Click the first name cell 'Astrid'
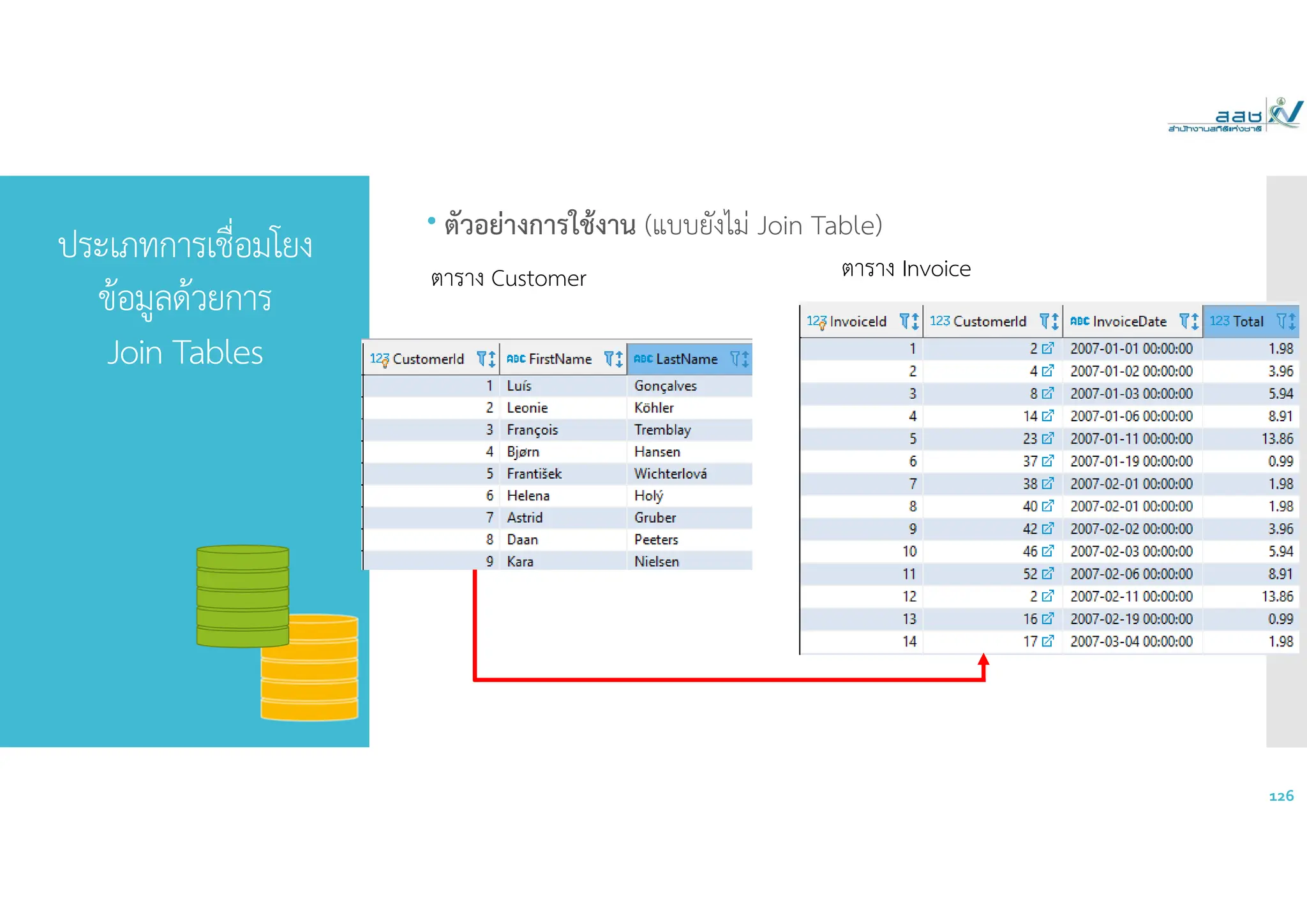The height and width of the screenshot is (924, 1307). coord(563,518)
